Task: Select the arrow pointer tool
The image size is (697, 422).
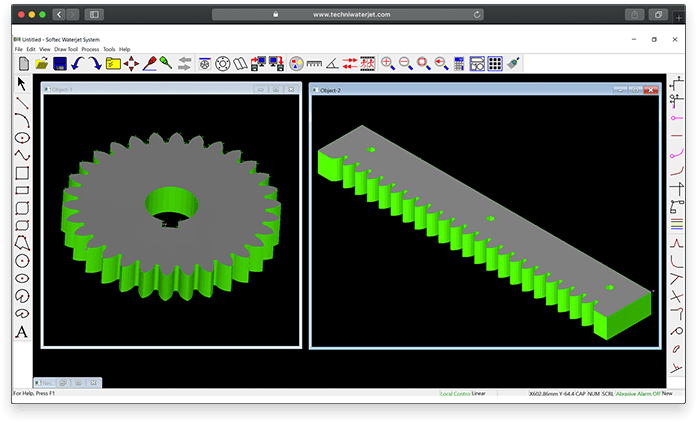Action: (x=22, y=84)
